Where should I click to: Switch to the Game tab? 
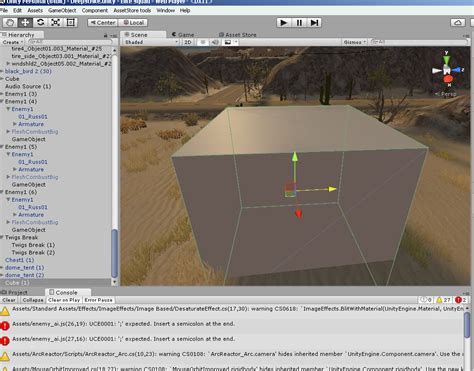pyautogui.click(x=183, y=35)
